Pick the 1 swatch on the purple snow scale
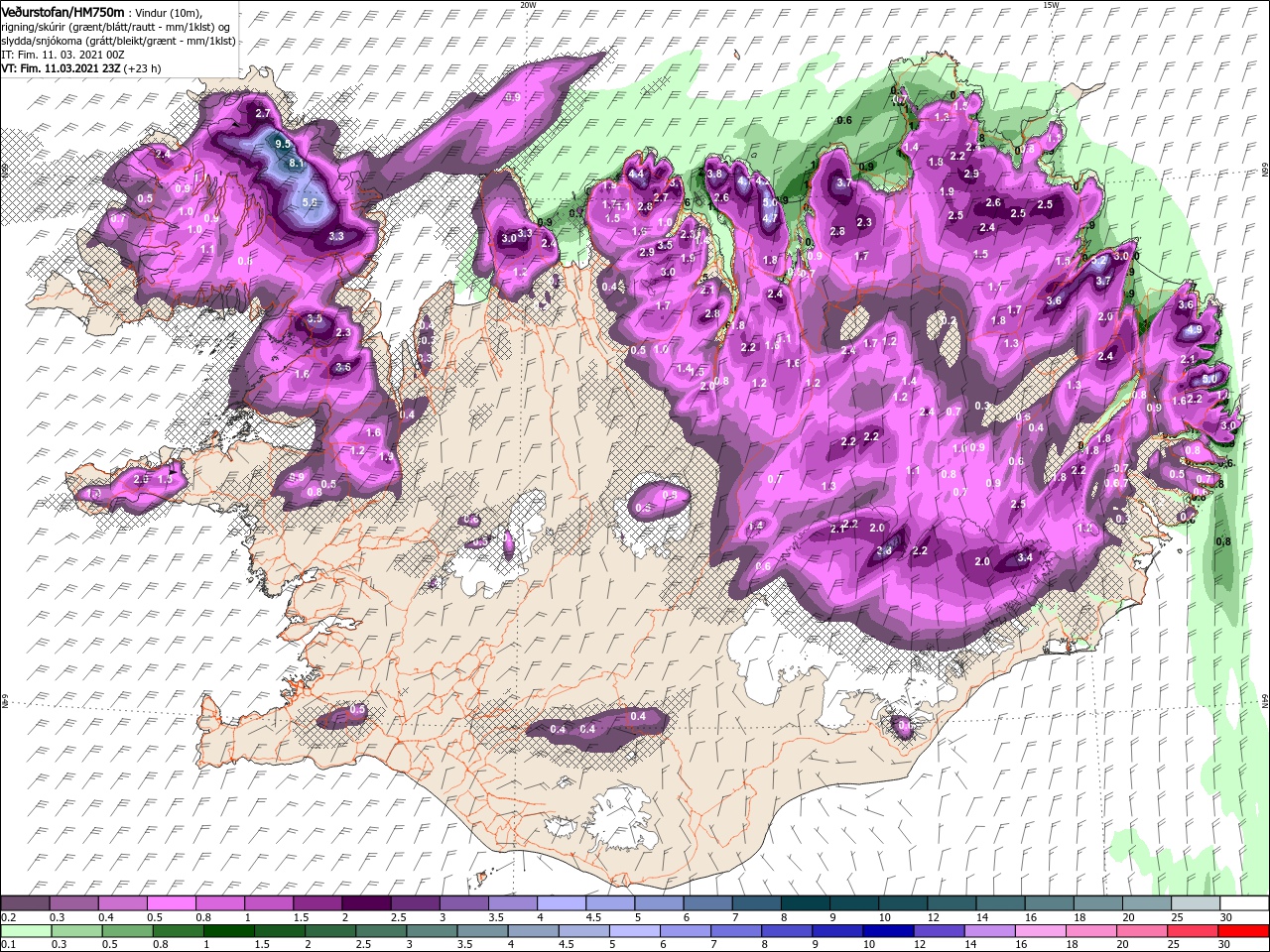 pos(269,902)
